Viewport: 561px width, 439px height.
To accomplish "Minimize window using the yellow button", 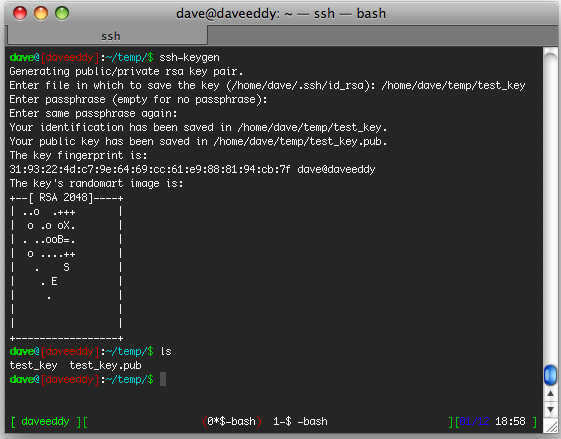I will [41, 14].
